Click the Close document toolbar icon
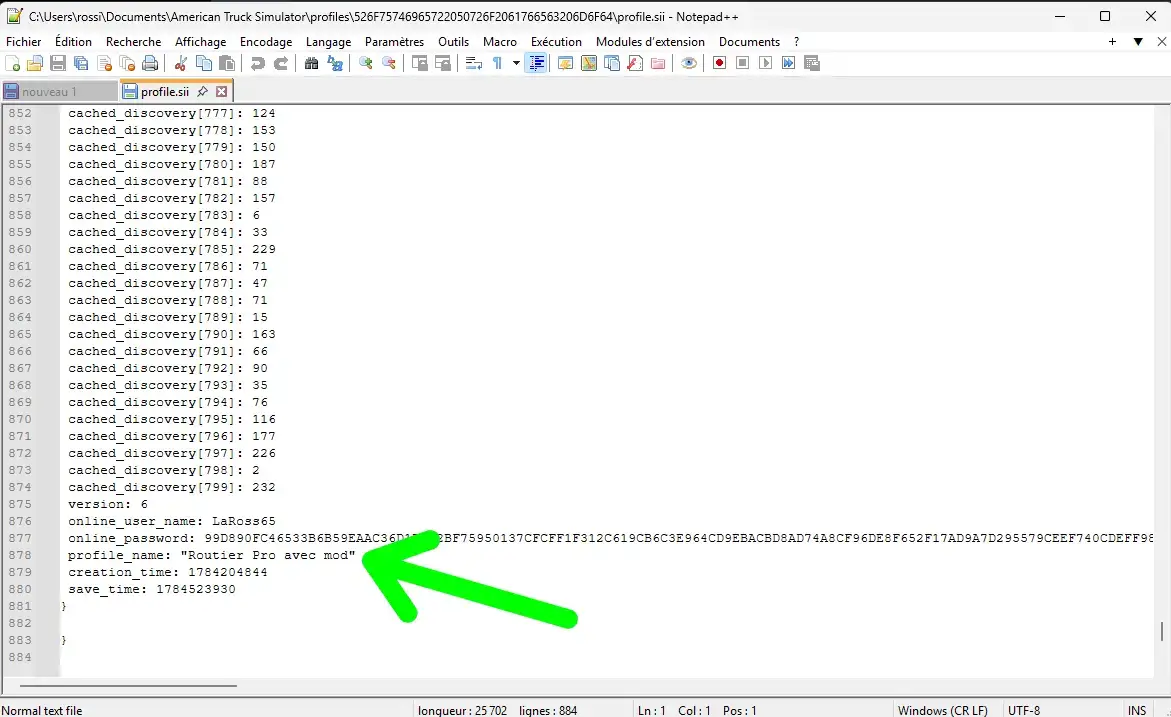 (104, 63)
